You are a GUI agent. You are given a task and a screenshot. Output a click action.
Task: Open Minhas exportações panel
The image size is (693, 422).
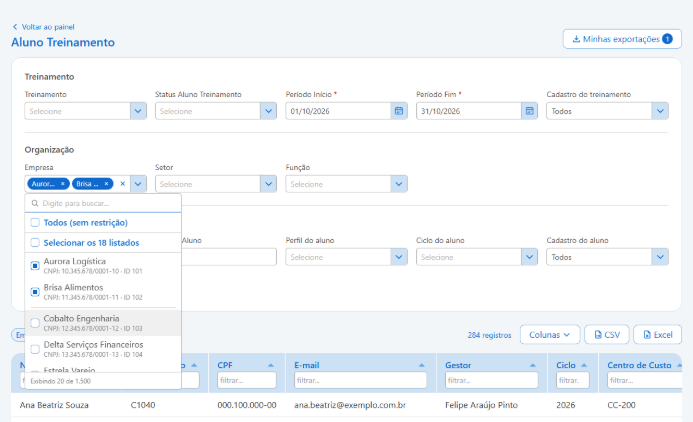[622, 39]
